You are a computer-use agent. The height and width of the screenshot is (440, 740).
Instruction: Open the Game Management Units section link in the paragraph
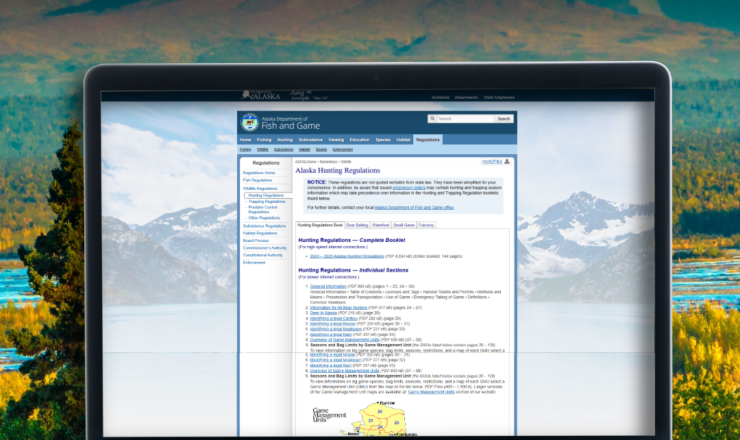point(431,392)
